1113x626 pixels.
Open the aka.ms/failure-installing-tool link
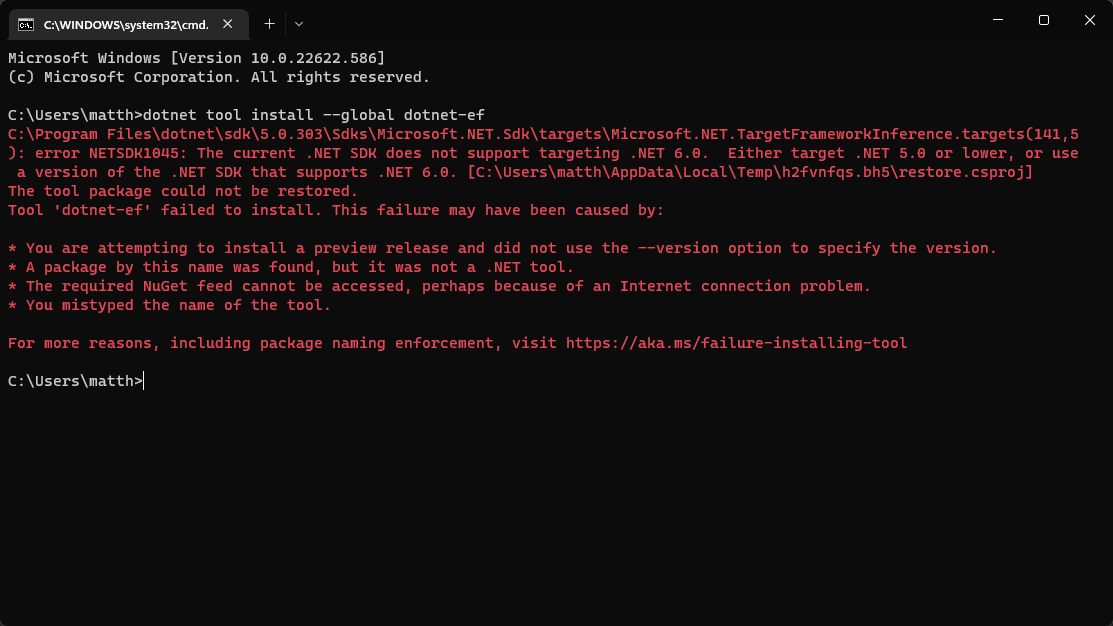coord(736,343)
